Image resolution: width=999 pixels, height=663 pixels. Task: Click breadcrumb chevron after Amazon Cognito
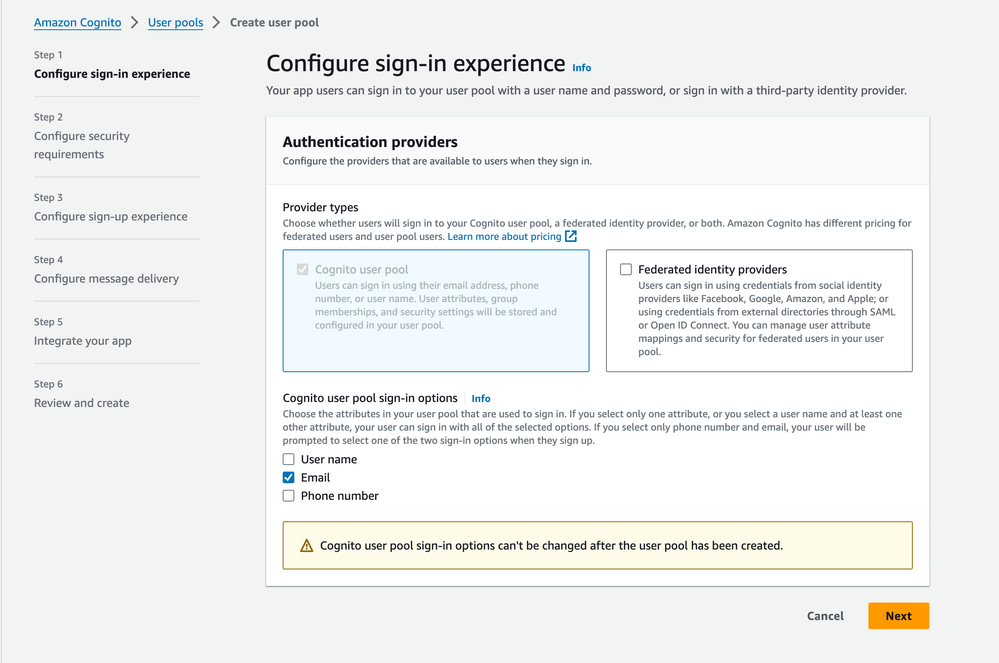135,22
